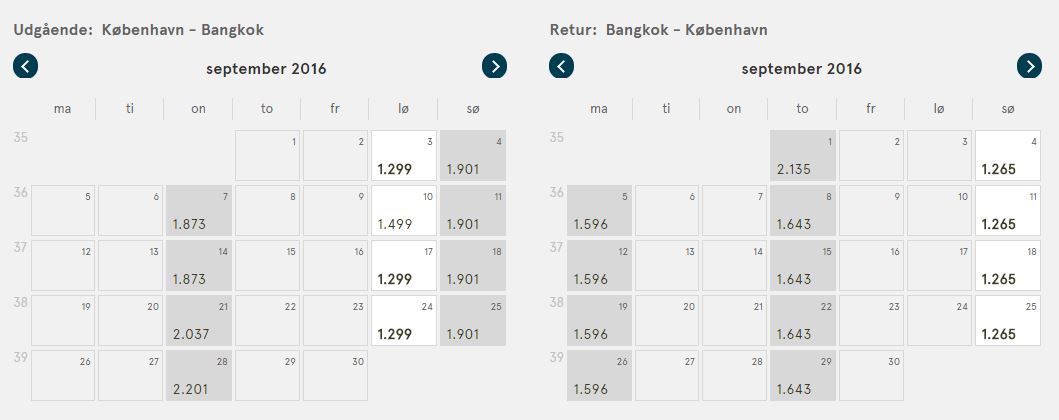Select outbound September 3 fare 1.299

[x=404, y=156]
